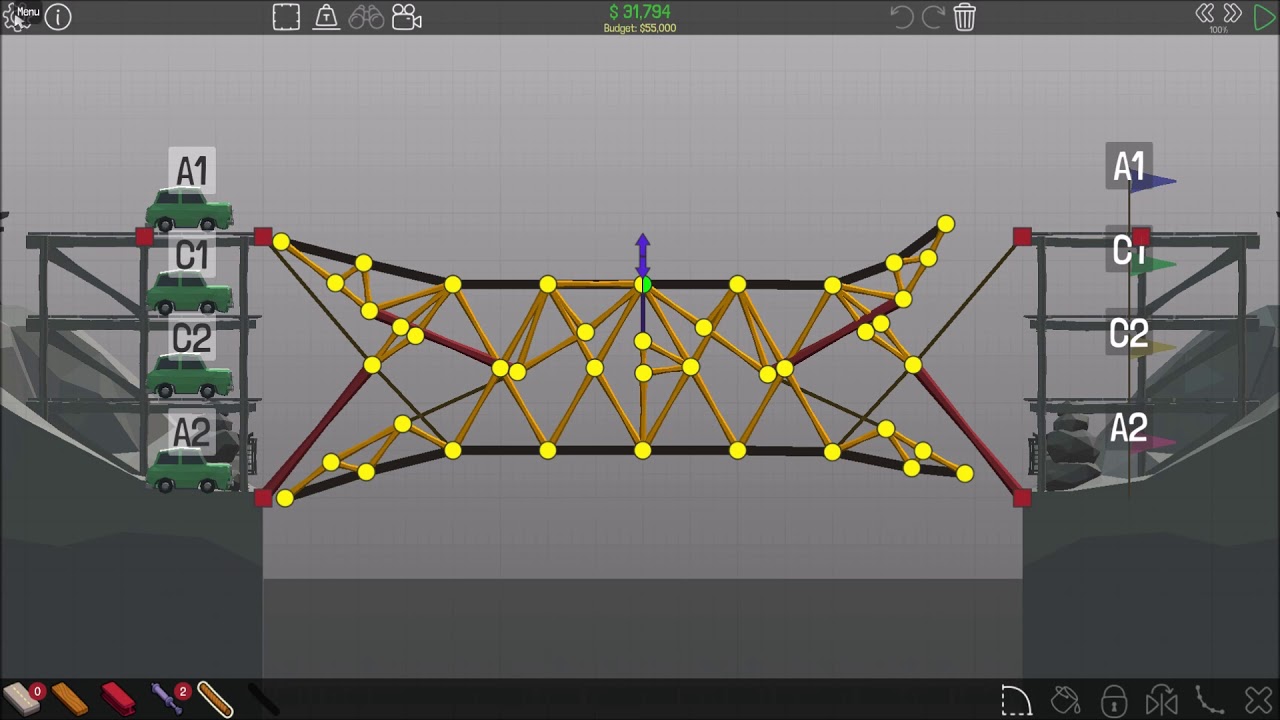Screen dimensions: 1280x720
Task: Click the highest yellow joint at right ramp
Action: (x=946, y=224)
